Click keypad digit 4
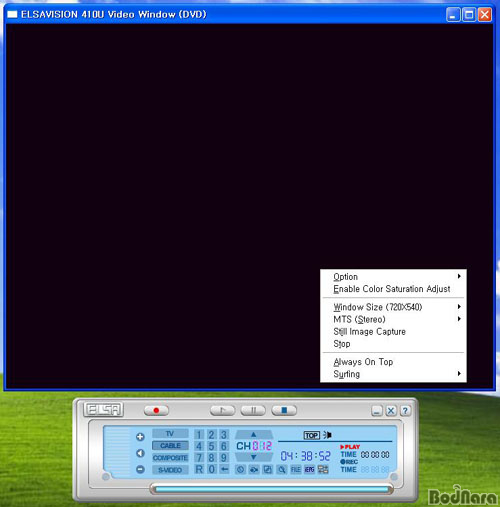Screen dimensions: 500x507 [x=199, y=446]
